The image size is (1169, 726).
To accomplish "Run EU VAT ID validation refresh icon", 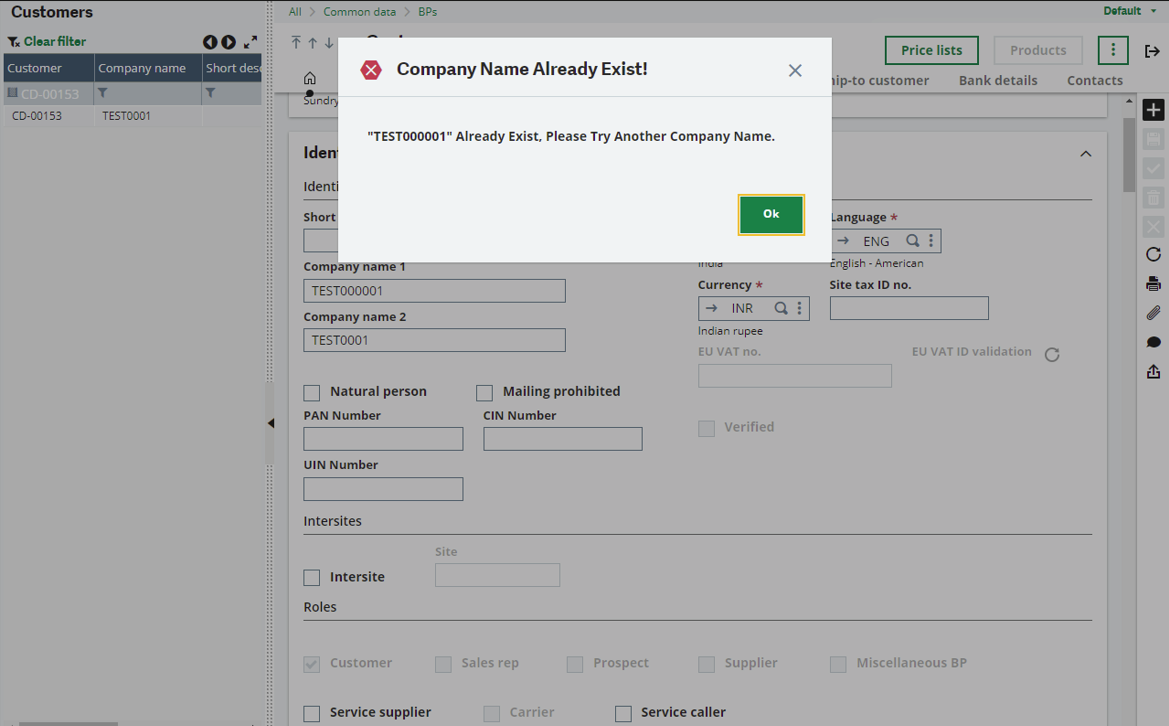I will 1052,354.
